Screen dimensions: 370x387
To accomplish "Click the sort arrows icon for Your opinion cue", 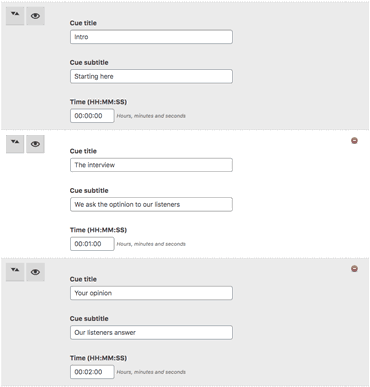I will tap(15, 272).
